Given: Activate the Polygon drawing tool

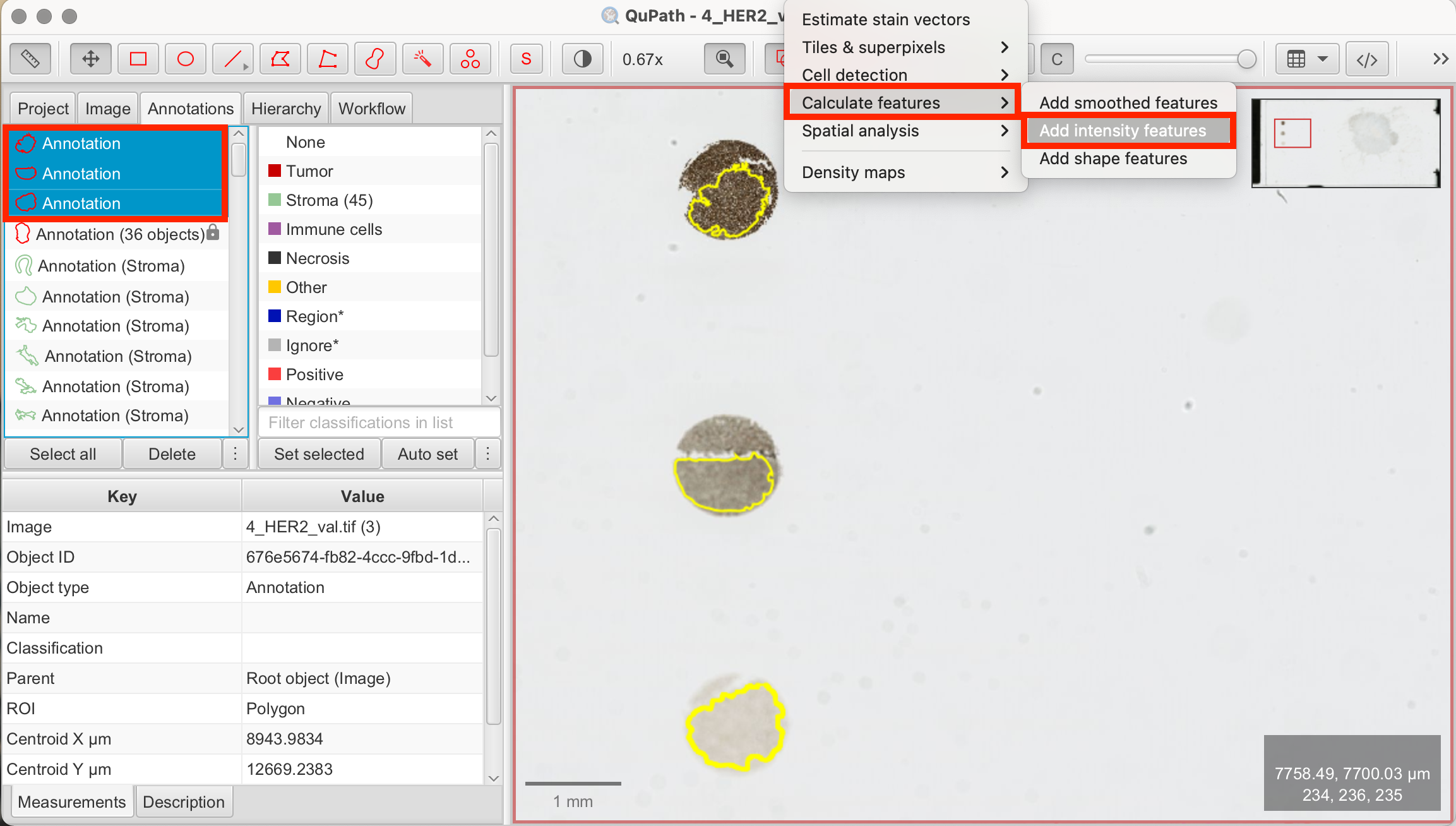Looking at the screenshot, I should pos(280,59).
